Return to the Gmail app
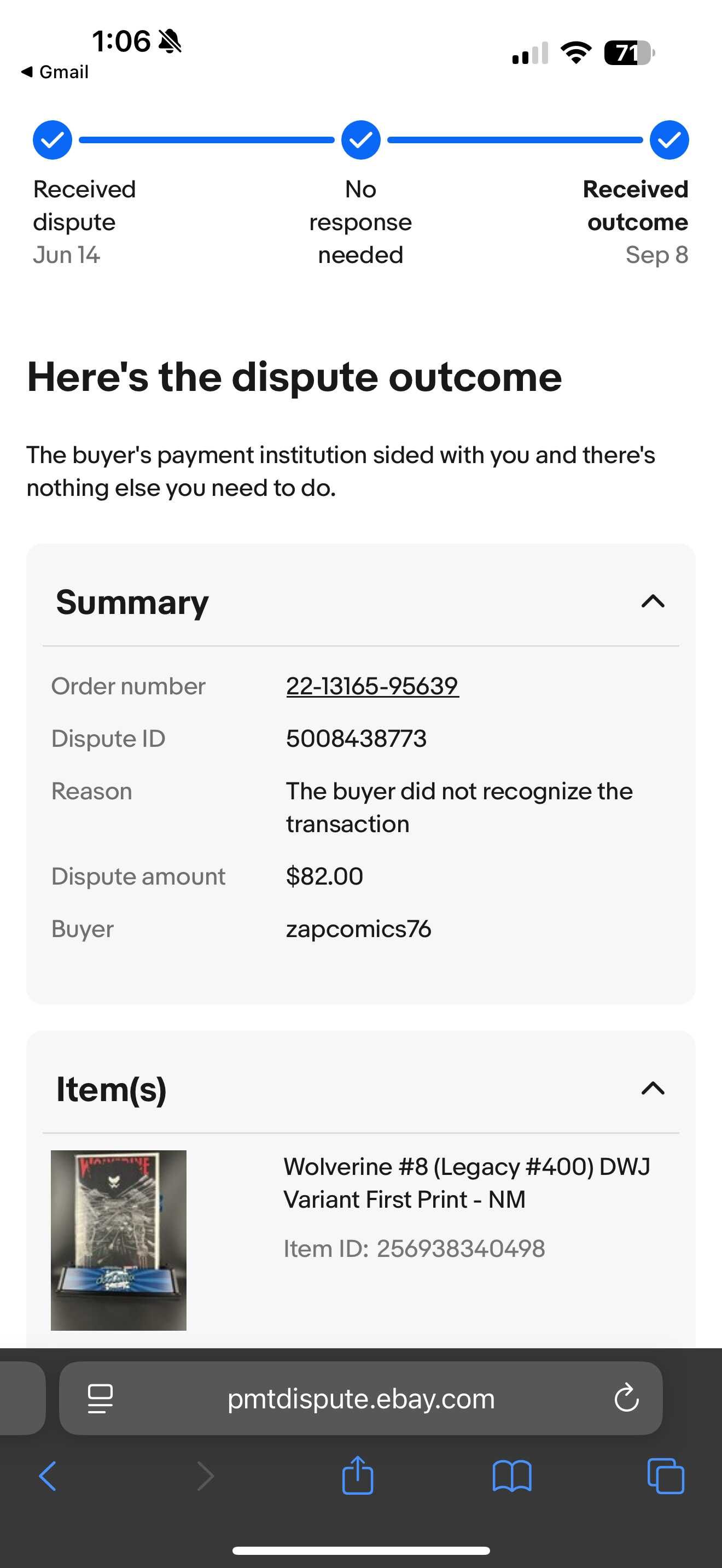The width and height of the screenshot is (722, 1568). pyautogui.click(x=55, y=72)
